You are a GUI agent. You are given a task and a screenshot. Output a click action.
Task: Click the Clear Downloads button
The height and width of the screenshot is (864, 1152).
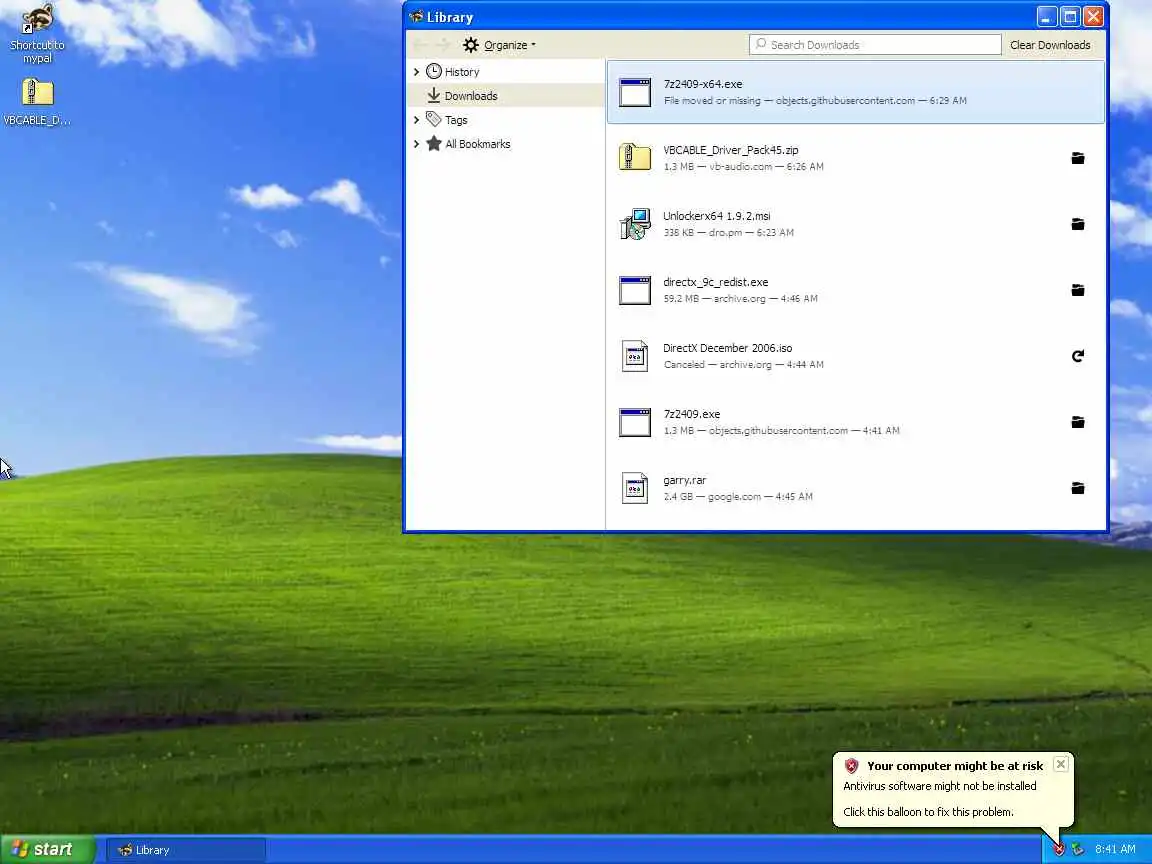click(1050, 45)
